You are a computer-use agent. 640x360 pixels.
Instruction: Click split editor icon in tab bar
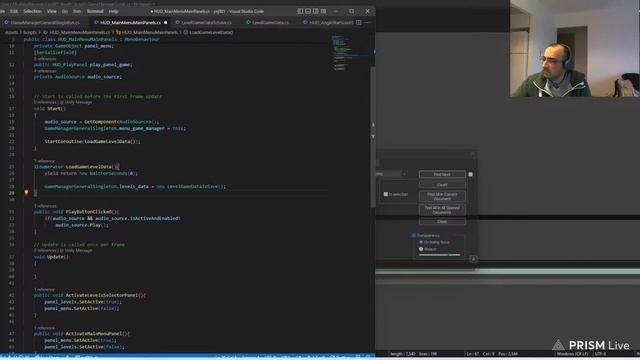tap(358, 22)
